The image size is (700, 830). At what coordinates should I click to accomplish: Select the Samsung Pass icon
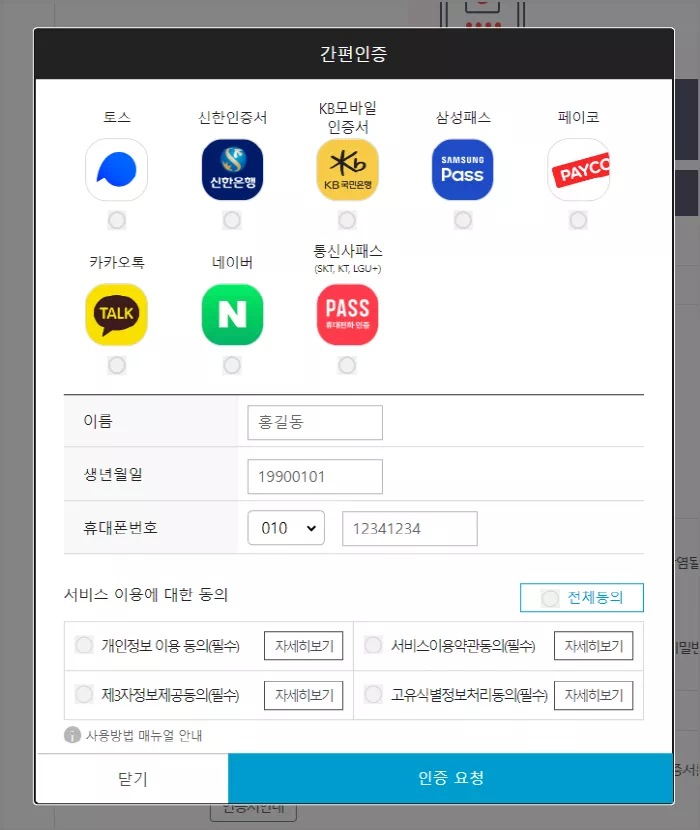tap(462, 169)
